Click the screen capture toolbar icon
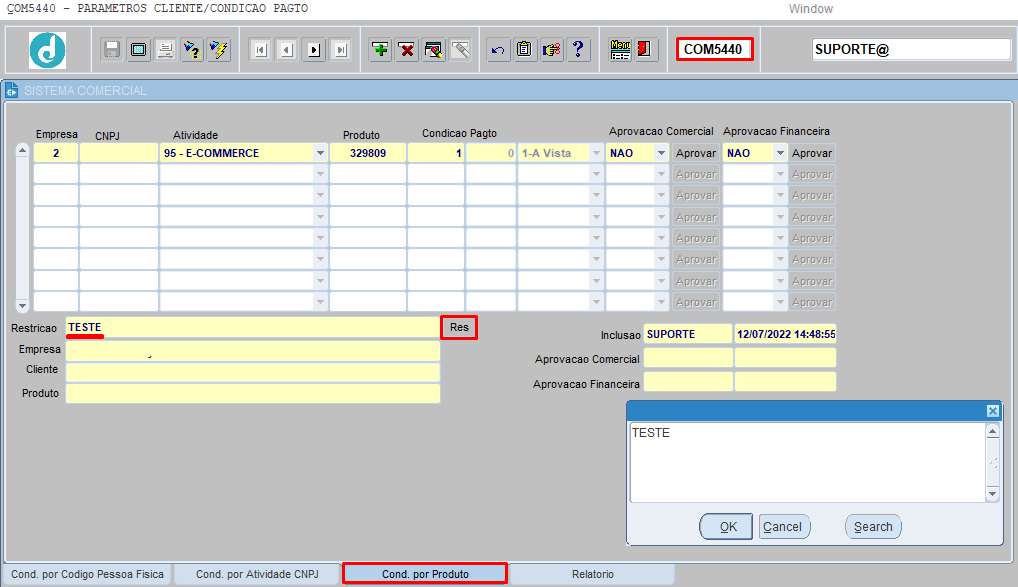1018x587 pixels. click(x=138, y=49)
